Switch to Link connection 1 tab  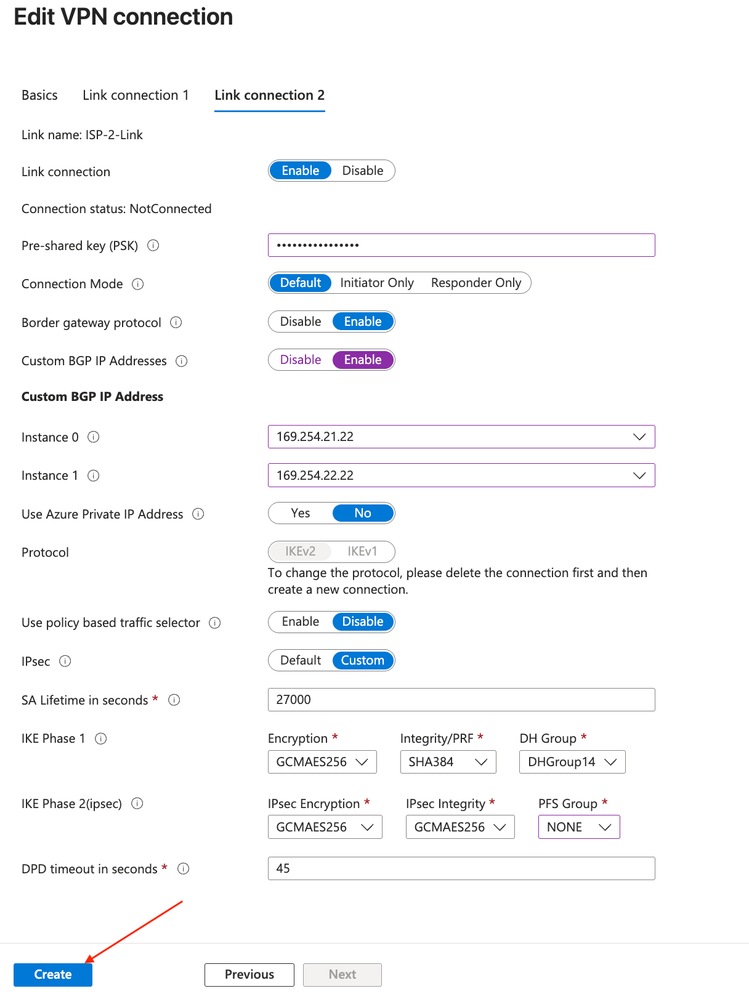(136, 96)
